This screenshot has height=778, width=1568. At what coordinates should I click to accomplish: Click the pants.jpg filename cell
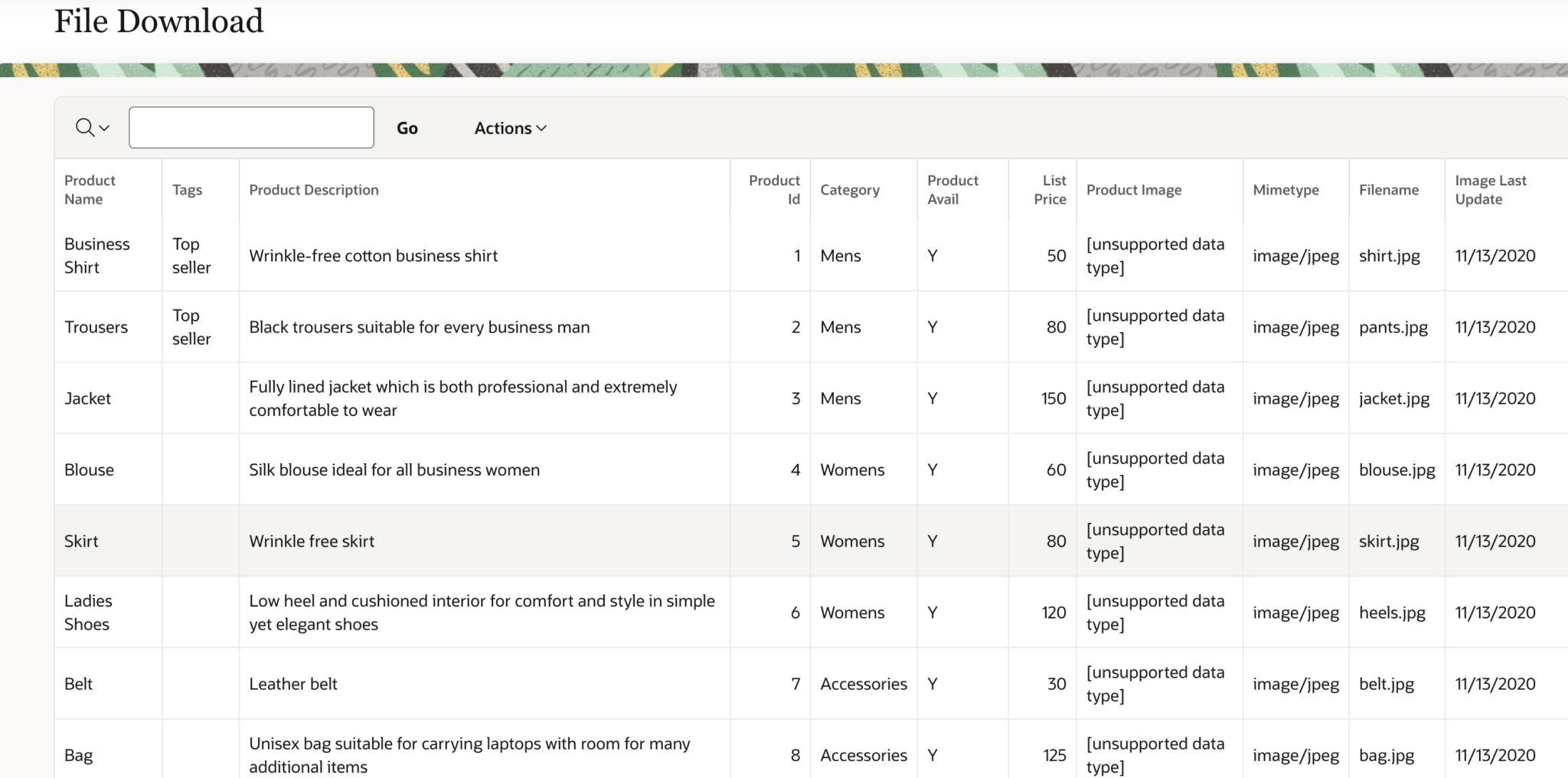1393,327
